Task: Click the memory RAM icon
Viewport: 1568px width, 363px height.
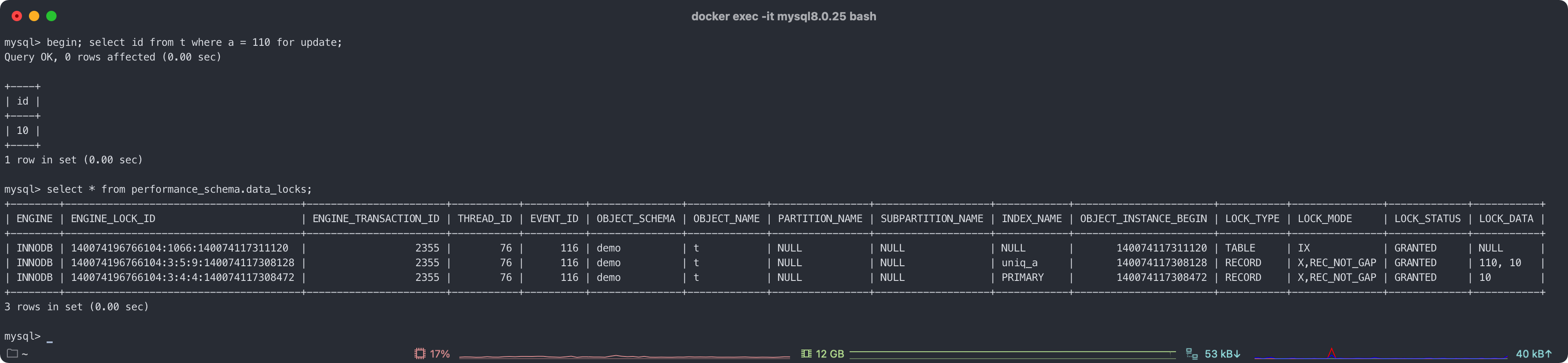Action: [806, 354]
